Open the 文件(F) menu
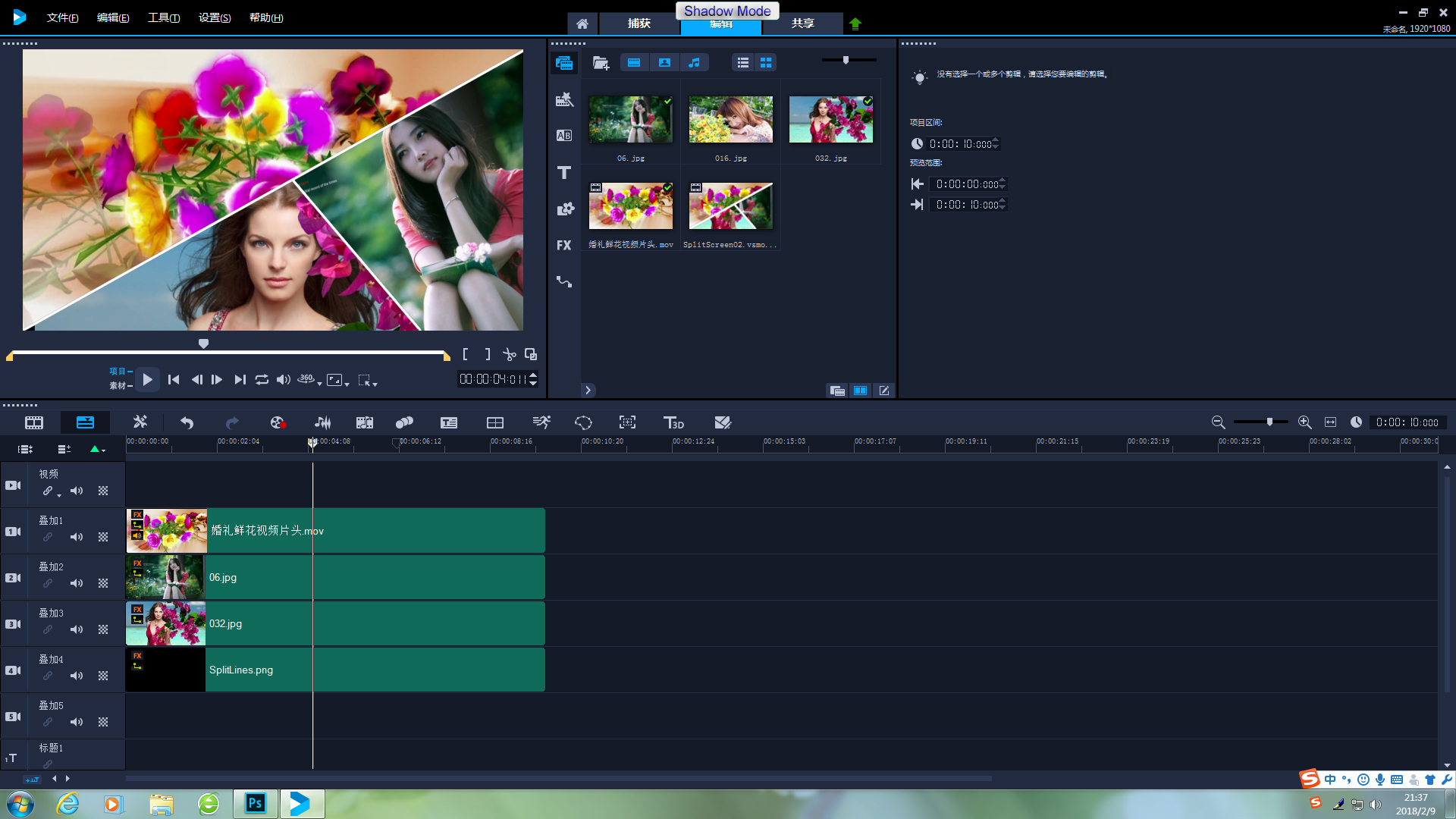This screenshot has height=819, width=1456. [x=62, y=17]
